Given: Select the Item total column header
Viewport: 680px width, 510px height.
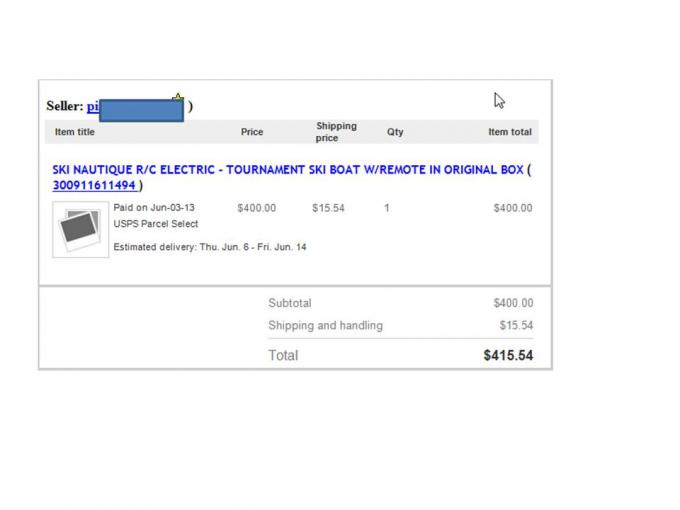Looking at the screenshot, I should [509, 132].
